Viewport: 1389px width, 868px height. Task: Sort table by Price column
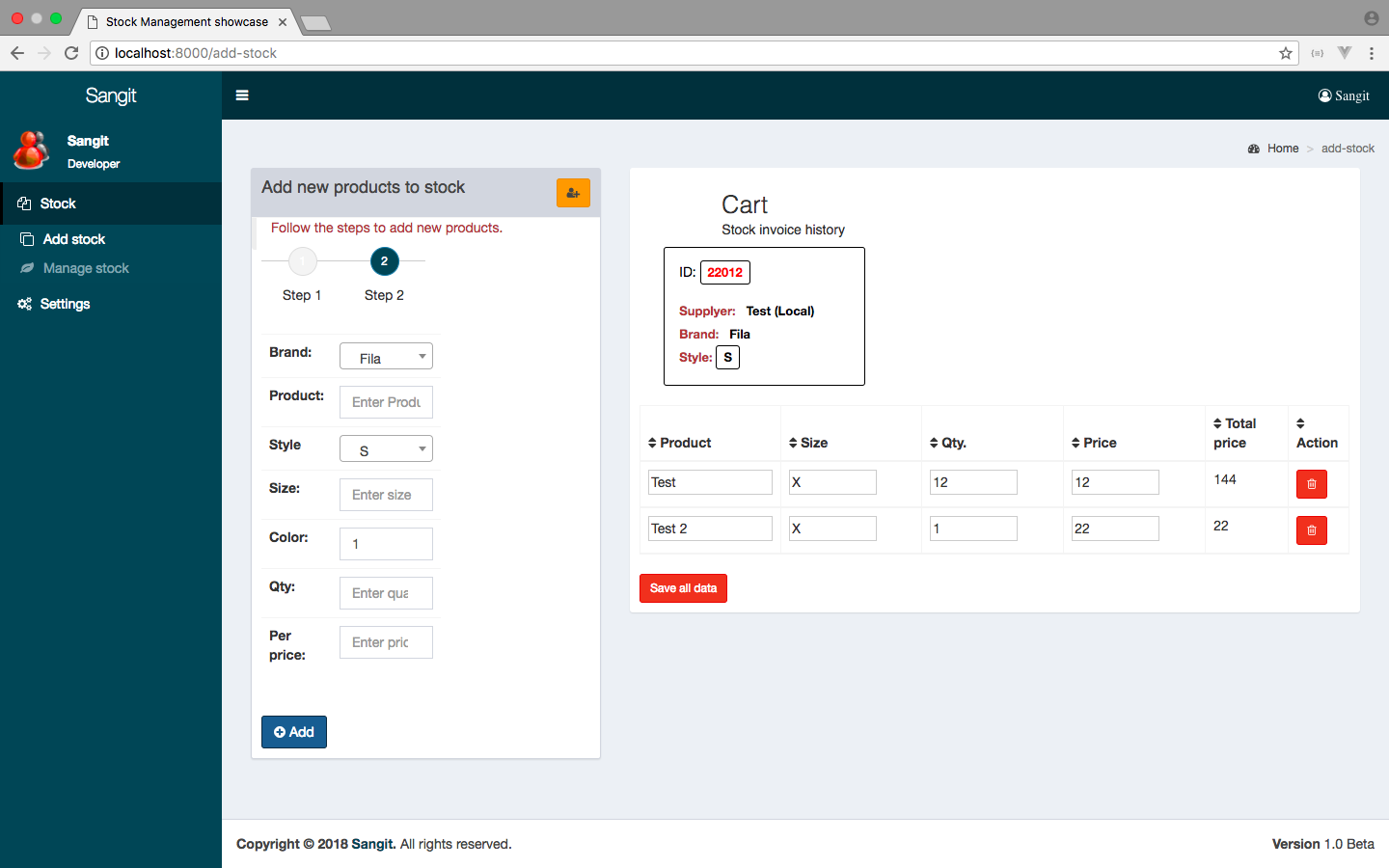point(1094,443)
